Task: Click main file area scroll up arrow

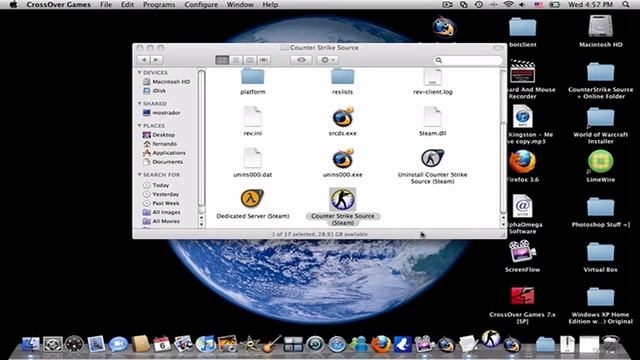Action: point(503,217)
